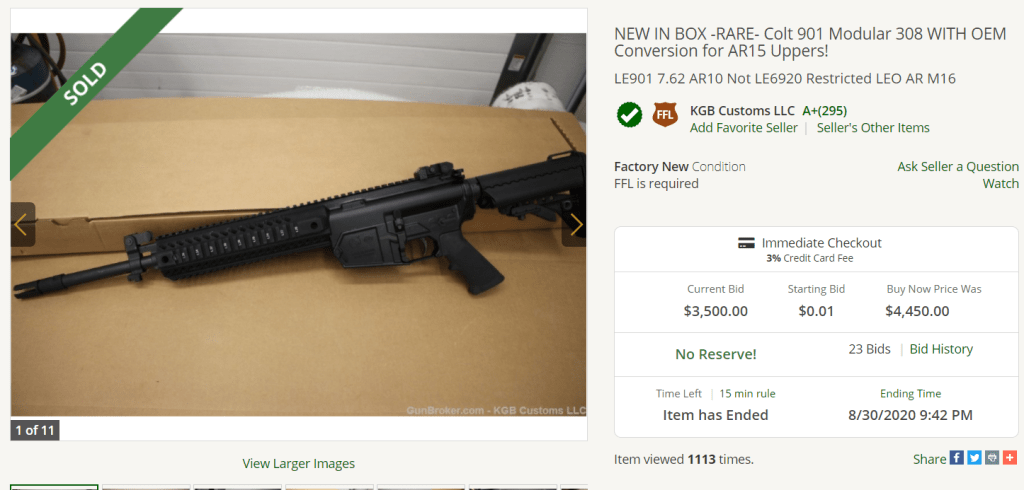The height and width of the screenshot is (490, 1024).
Task: Click the green verified seller checkmark badge
Action: point(630,115)
